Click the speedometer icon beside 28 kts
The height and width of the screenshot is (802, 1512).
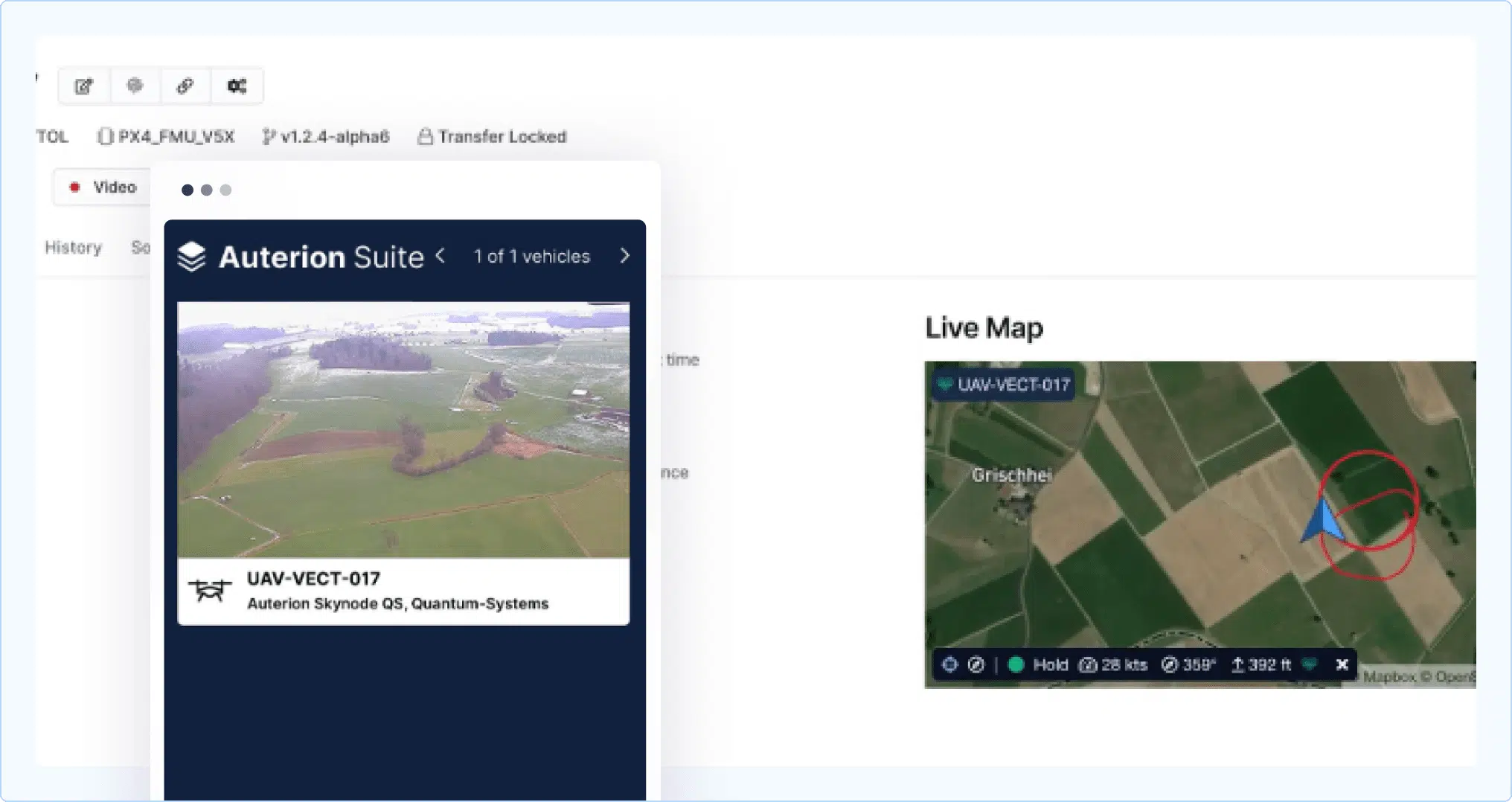[x=1088, y=665]
